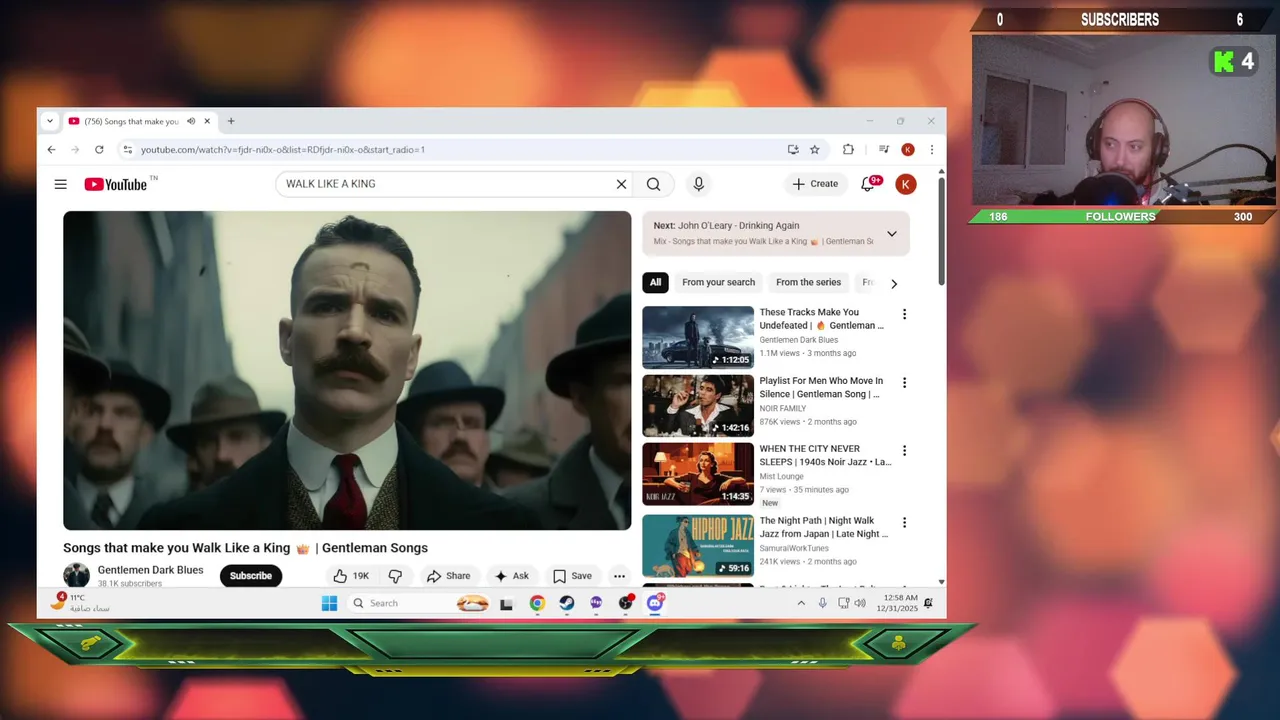Open the video's more actions ellipsis

tap(619, 576)
